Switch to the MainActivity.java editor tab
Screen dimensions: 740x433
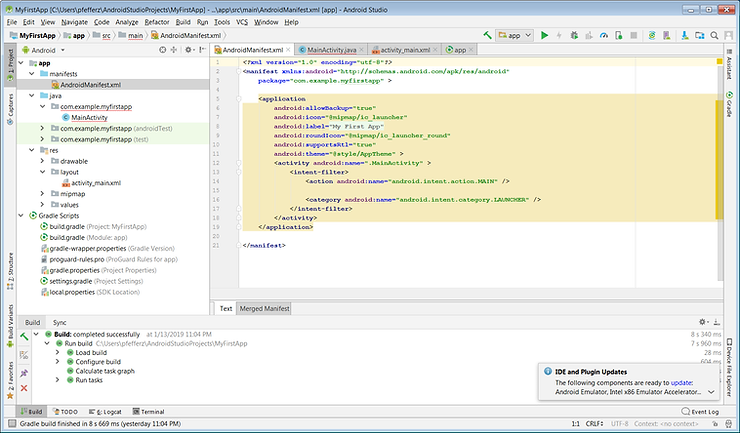click(x=331, y=50)
